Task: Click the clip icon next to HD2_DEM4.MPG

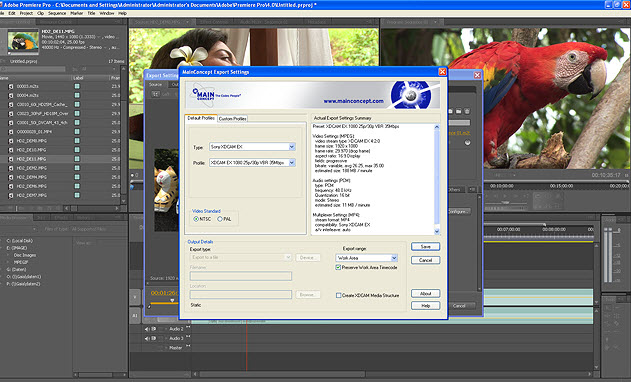Action: 11,177
